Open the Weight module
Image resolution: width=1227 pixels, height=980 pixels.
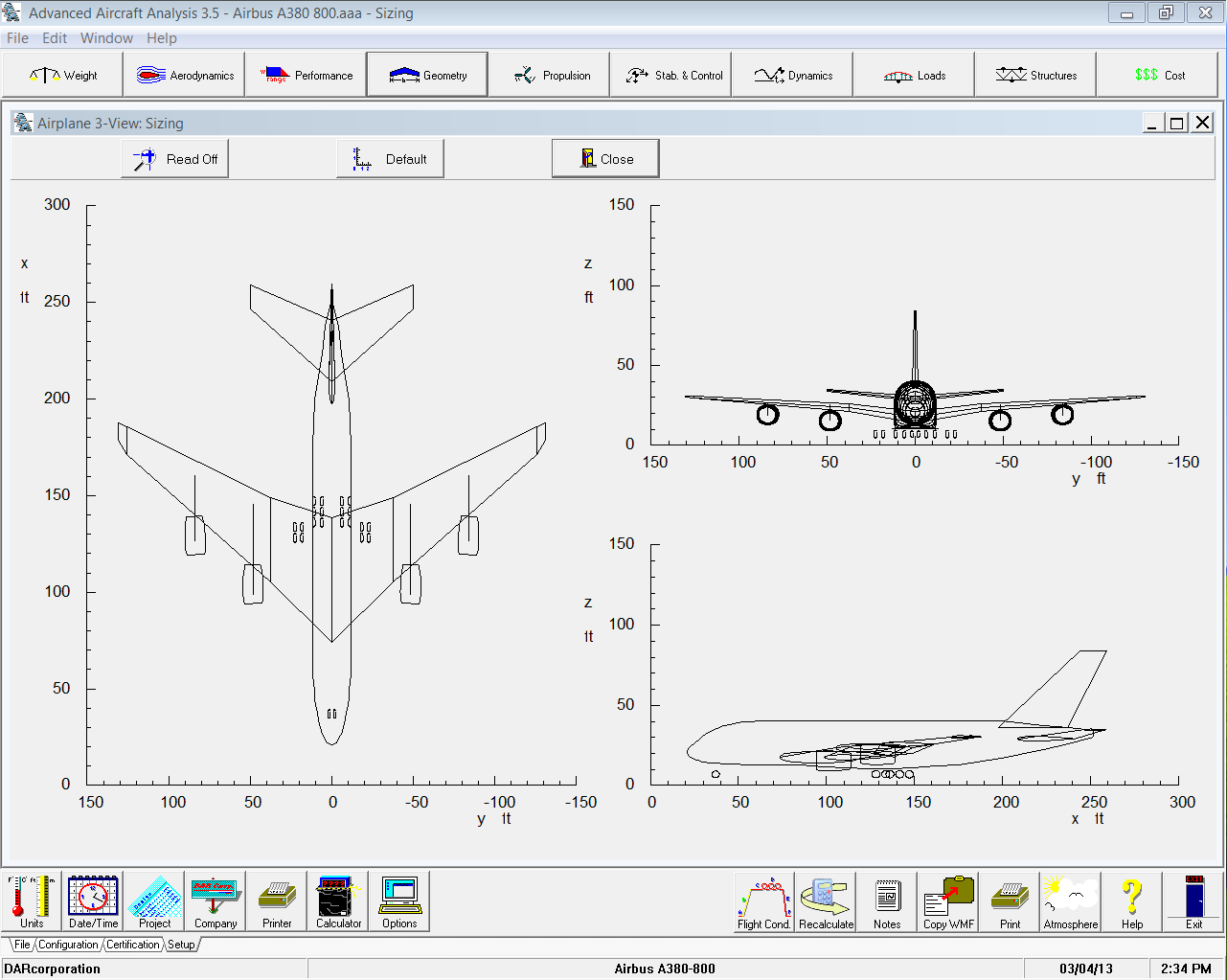point(62,75)
